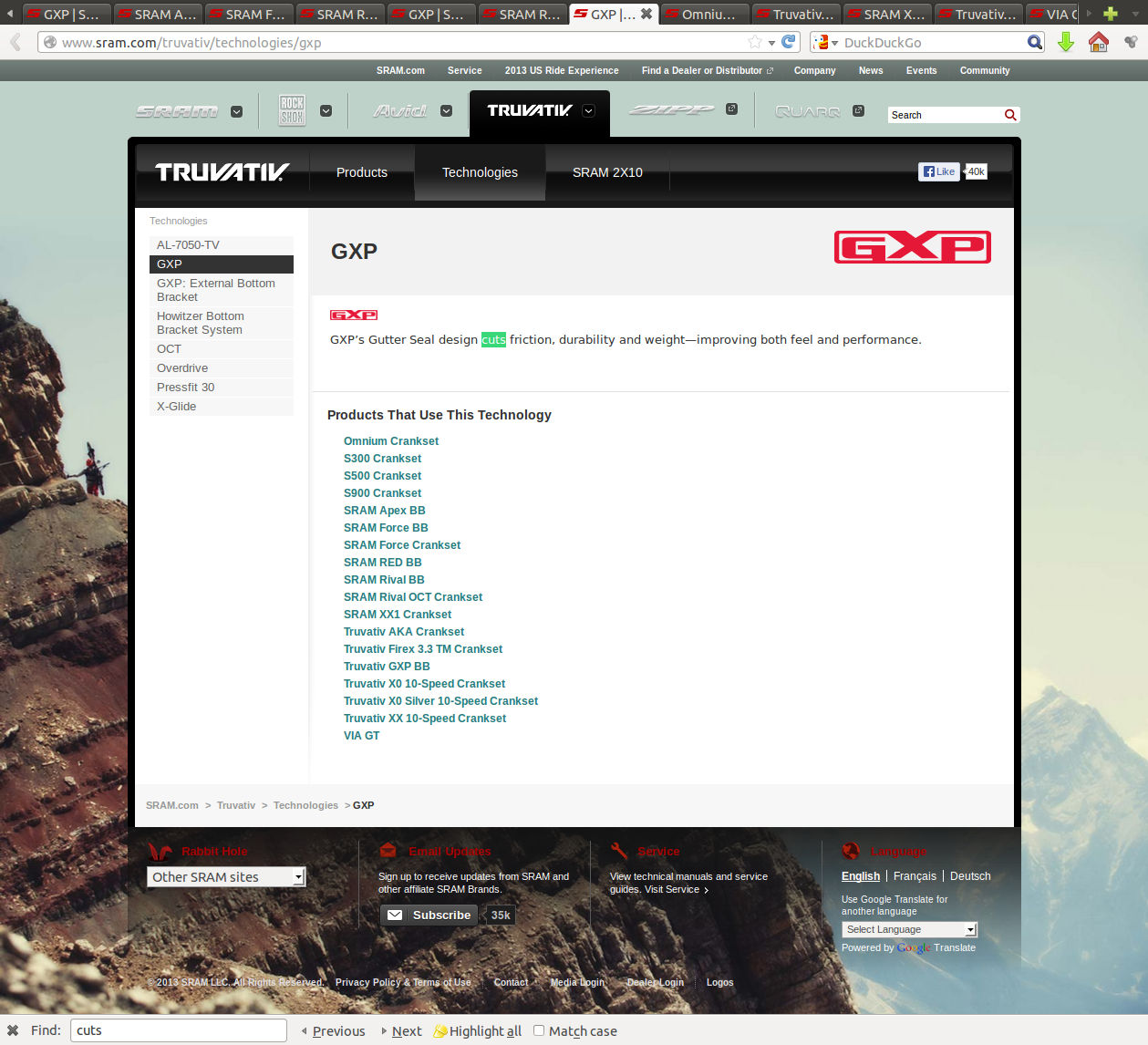
Task: Open the Zipp brand logo link
Action: coord(671,109)
